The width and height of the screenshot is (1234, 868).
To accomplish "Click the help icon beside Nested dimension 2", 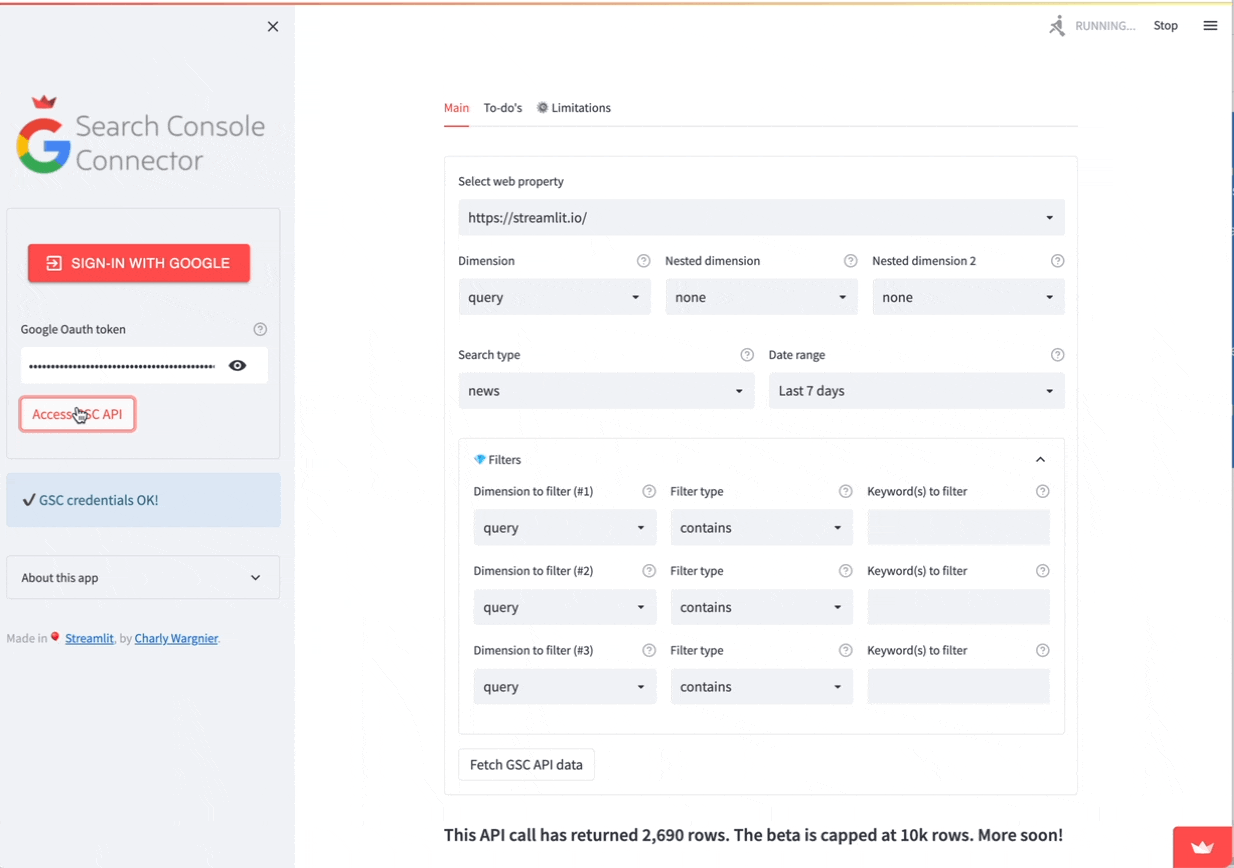I will (x=1057, y=260).
